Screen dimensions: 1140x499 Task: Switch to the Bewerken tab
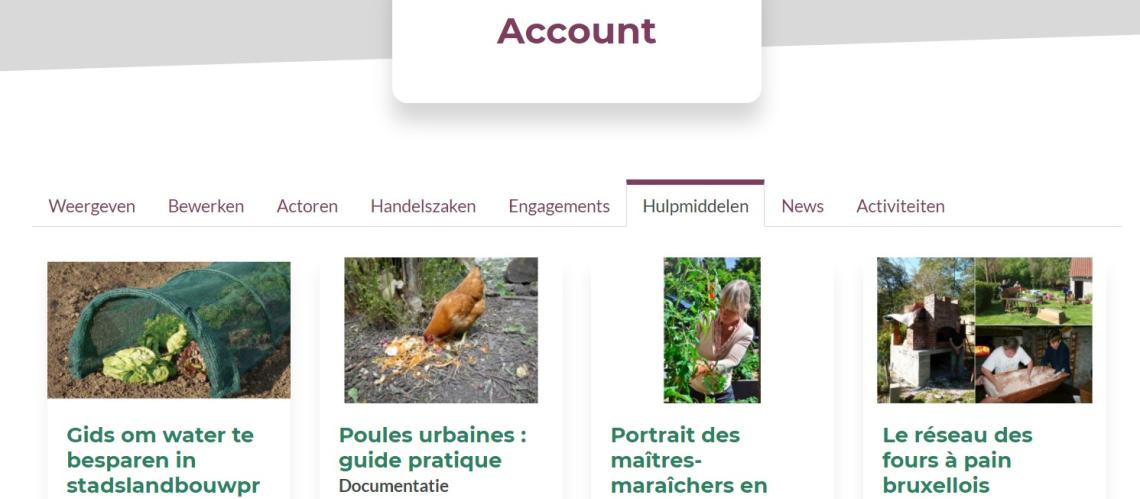click(x=206, y=206)
